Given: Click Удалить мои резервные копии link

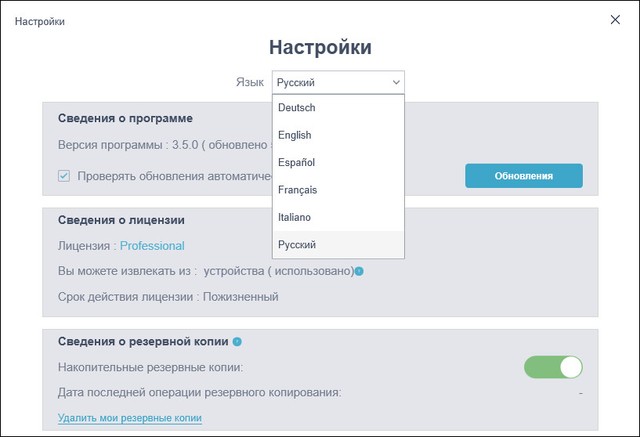Looking at the screenshot, I should click(130, 418).
